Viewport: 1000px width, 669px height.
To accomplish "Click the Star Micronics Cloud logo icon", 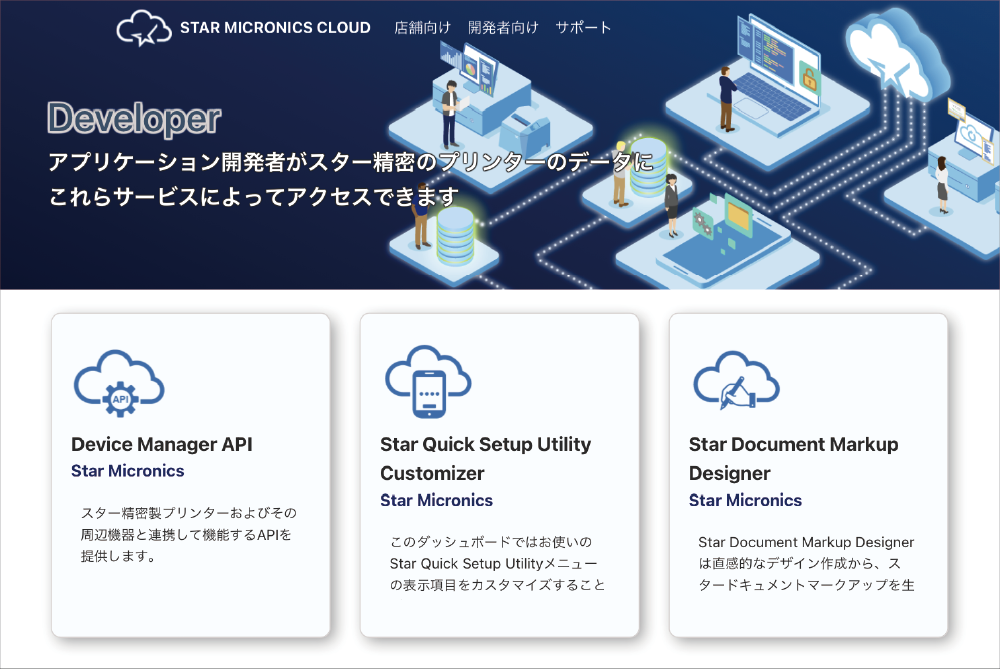I will (144, 28).
